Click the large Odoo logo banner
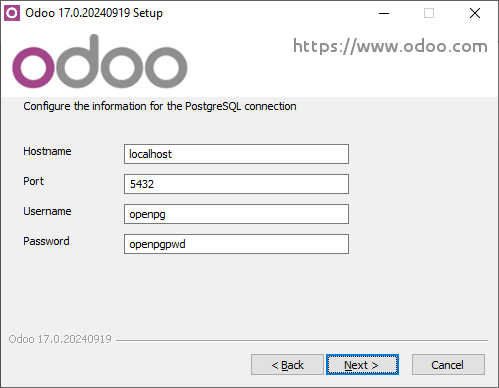Screen dimensions: 499x388 100,62
